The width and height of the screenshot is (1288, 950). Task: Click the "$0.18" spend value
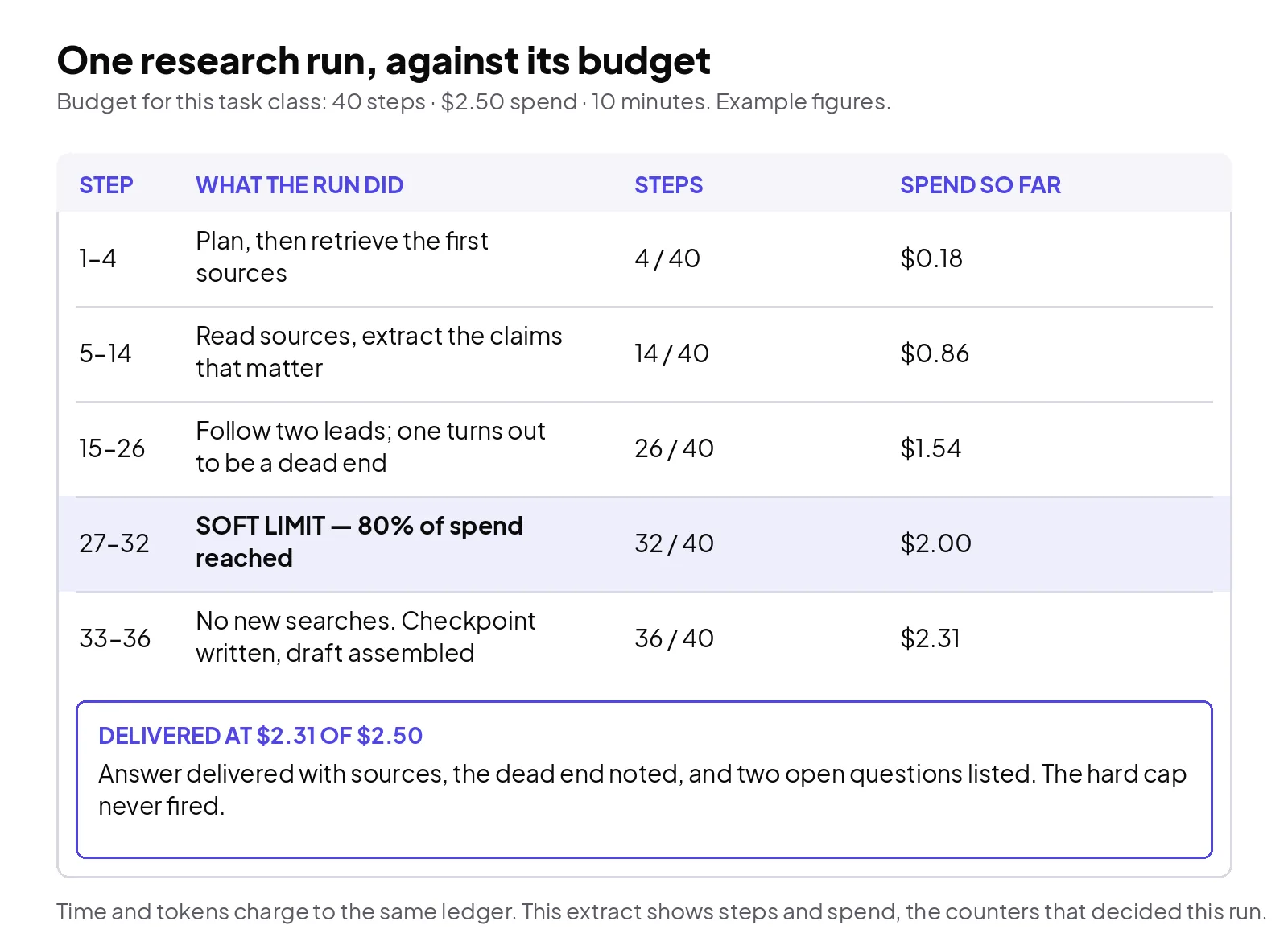(x=931, y=258)
